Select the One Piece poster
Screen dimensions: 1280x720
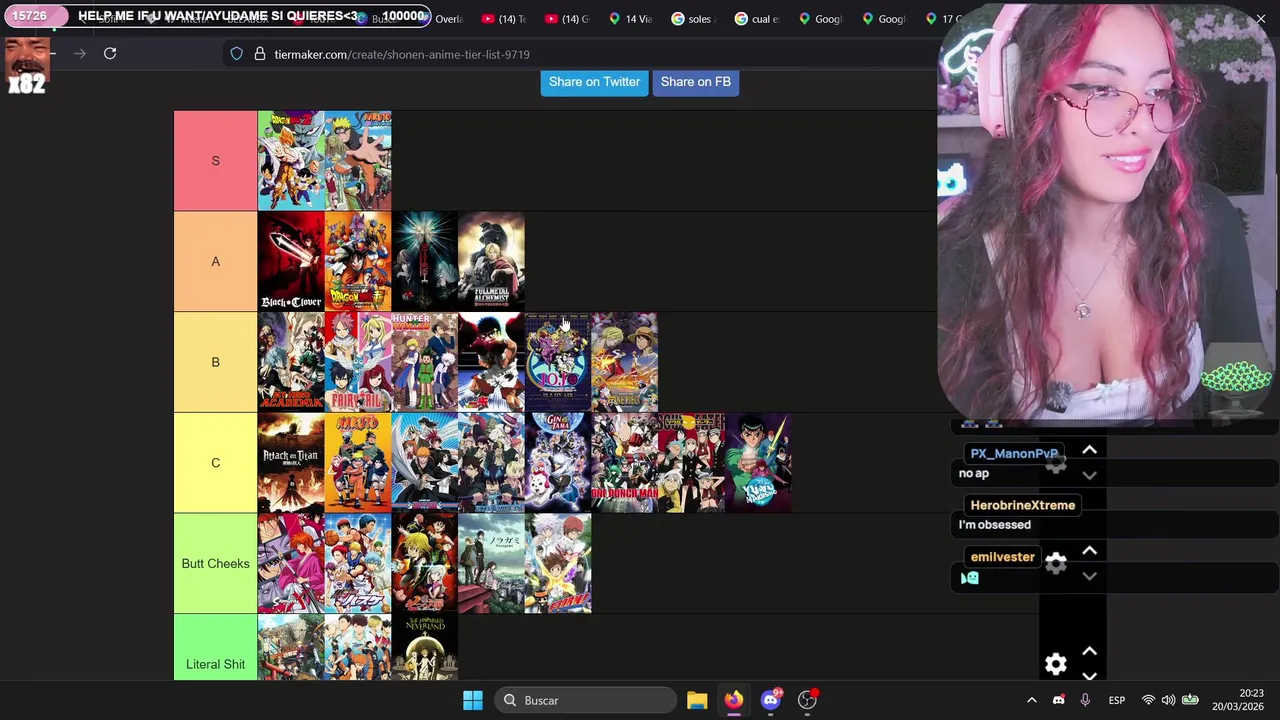(x=624, y=362)
